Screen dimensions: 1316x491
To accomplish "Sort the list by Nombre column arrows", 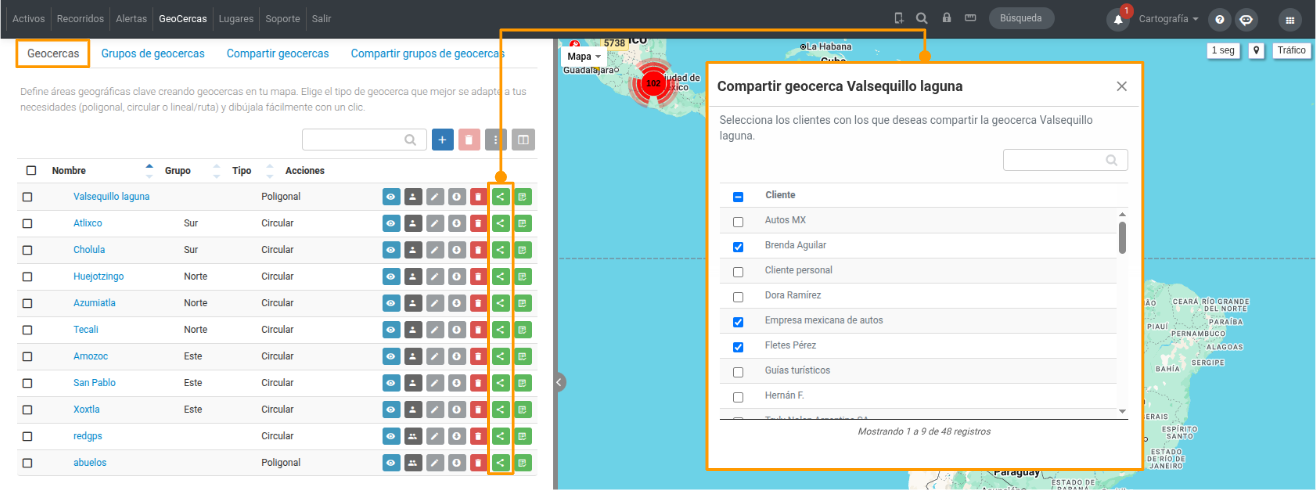I will 150,171.
